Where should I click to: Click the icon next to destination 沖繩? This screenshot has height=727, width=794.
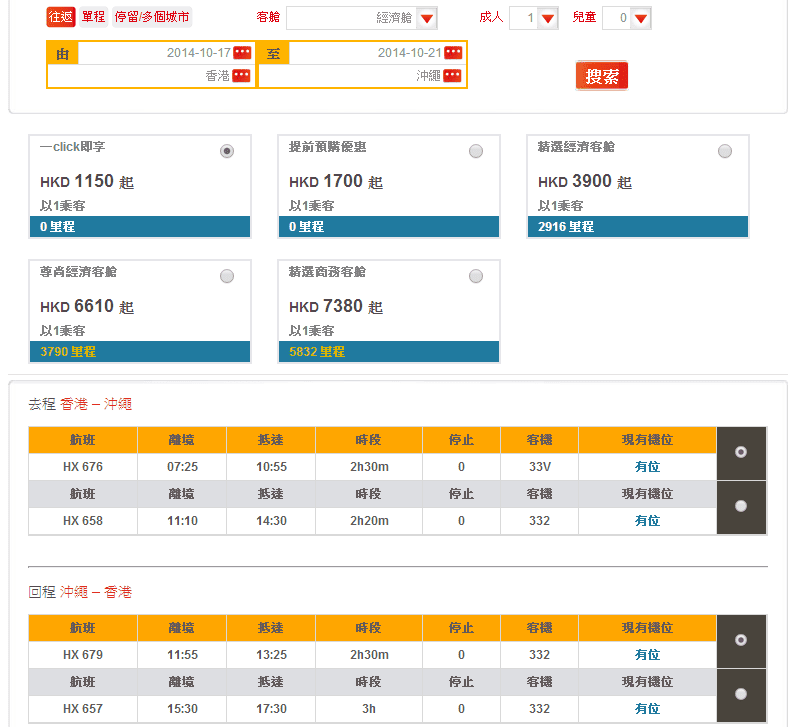coord(453,76)
